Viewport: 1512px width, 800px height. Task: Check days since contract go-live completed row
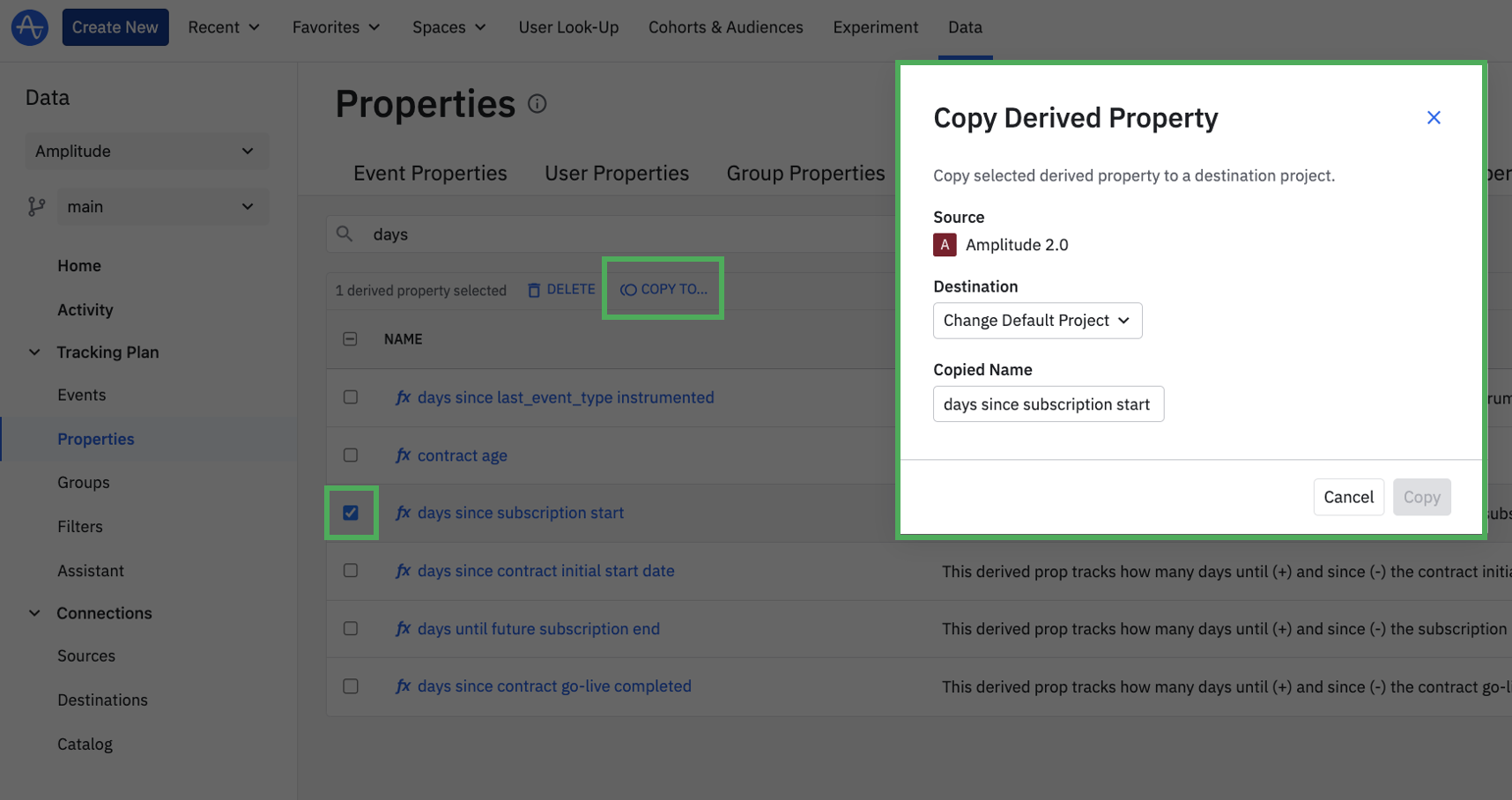click(351, 686)
